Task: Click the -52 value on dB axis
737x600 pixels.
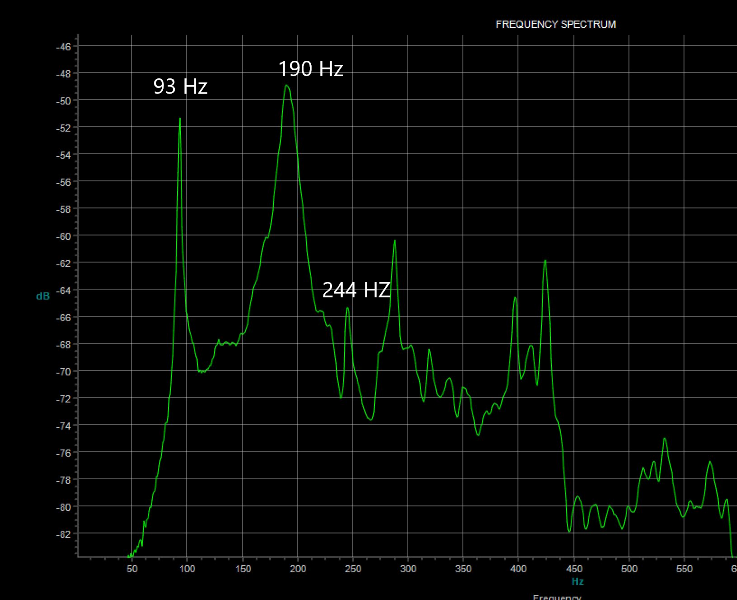Action: (x=63, y=128)
